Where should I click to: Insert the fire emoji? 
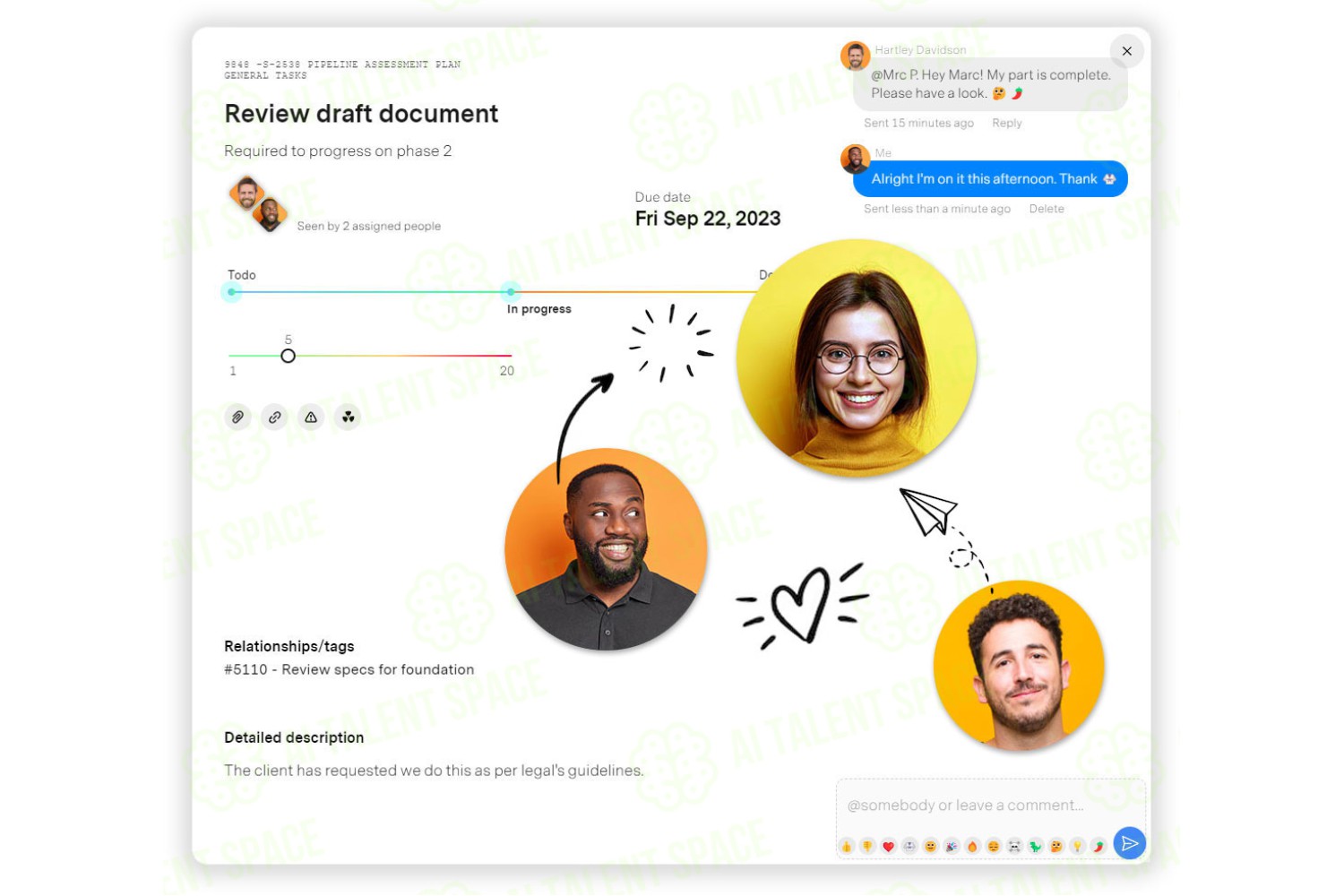[972, 847]
